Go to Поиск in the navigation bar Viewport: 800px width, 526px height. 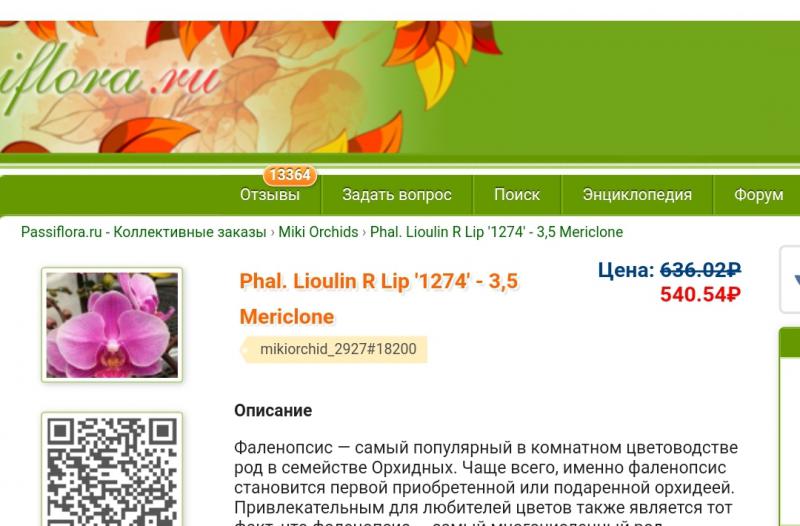pyautogui.click(x=517, y=194)
